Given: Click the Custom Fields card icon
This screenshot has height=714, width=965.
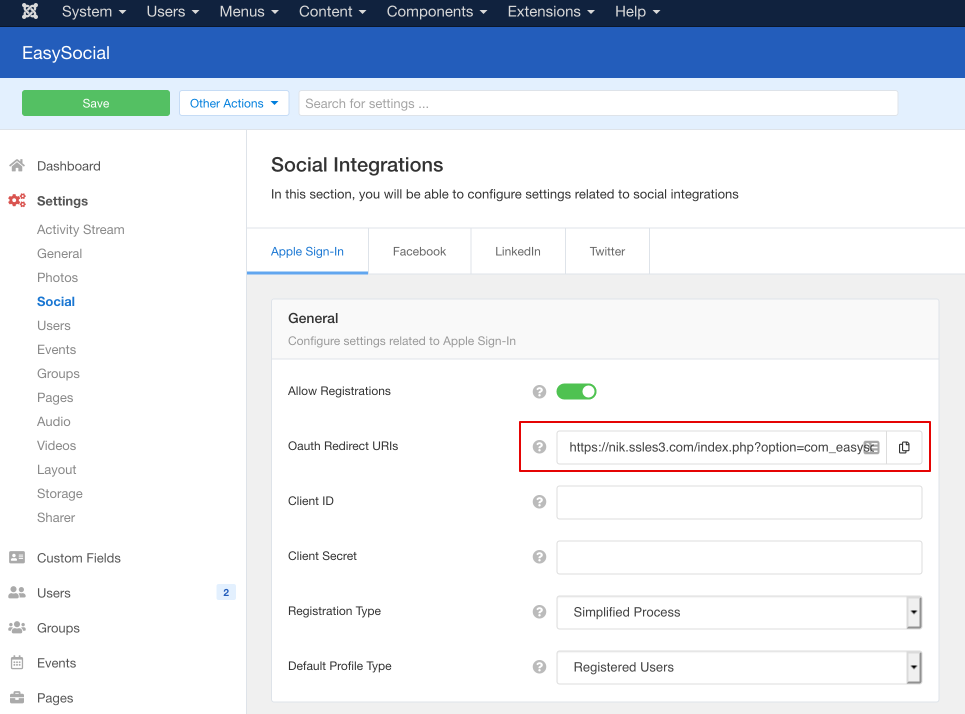Looking at the screenshot, I should tap(17, 557).
